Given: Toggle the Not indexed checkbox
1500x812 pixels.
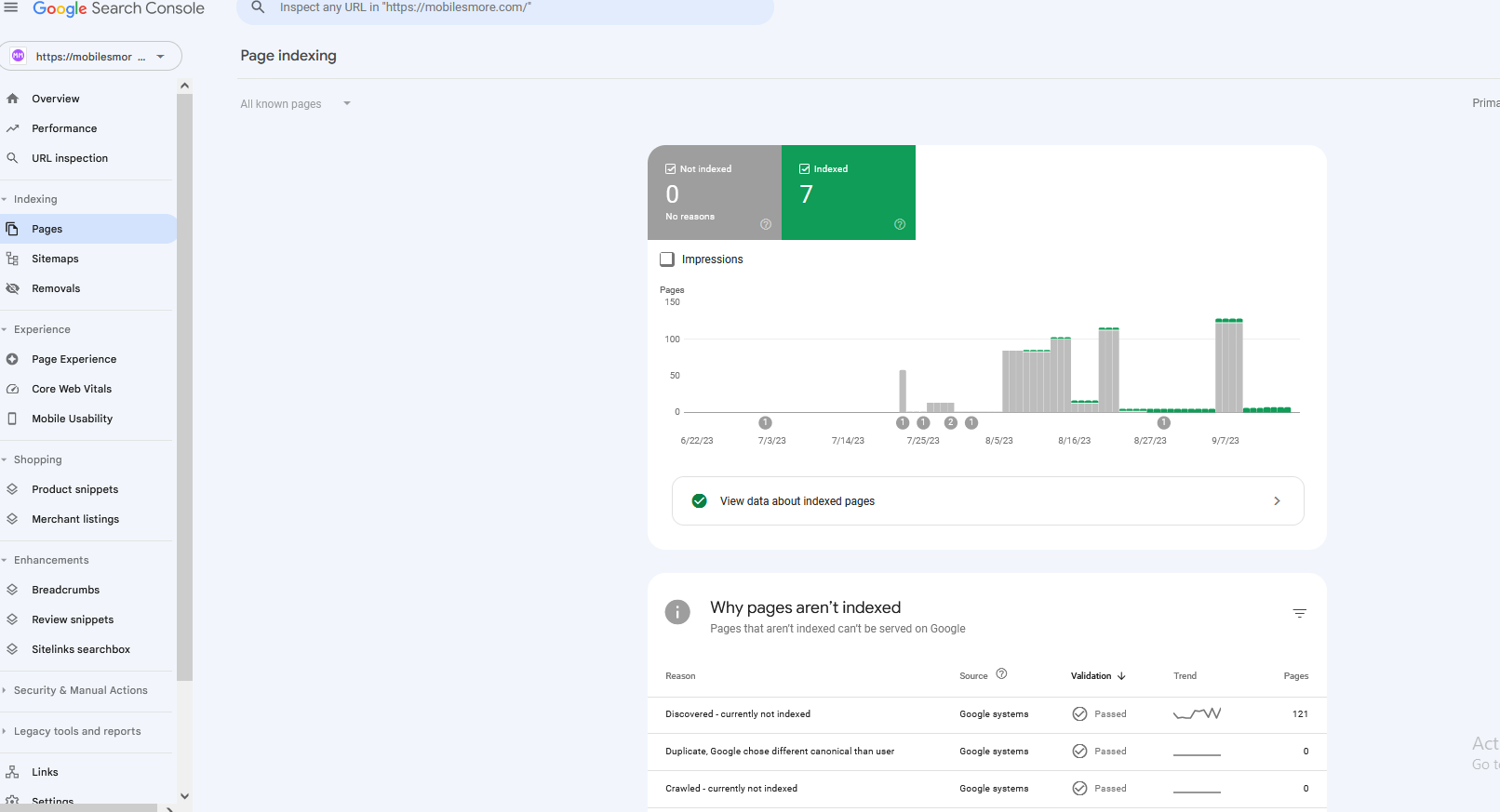Looking at the screenshot, I should 670,169.
